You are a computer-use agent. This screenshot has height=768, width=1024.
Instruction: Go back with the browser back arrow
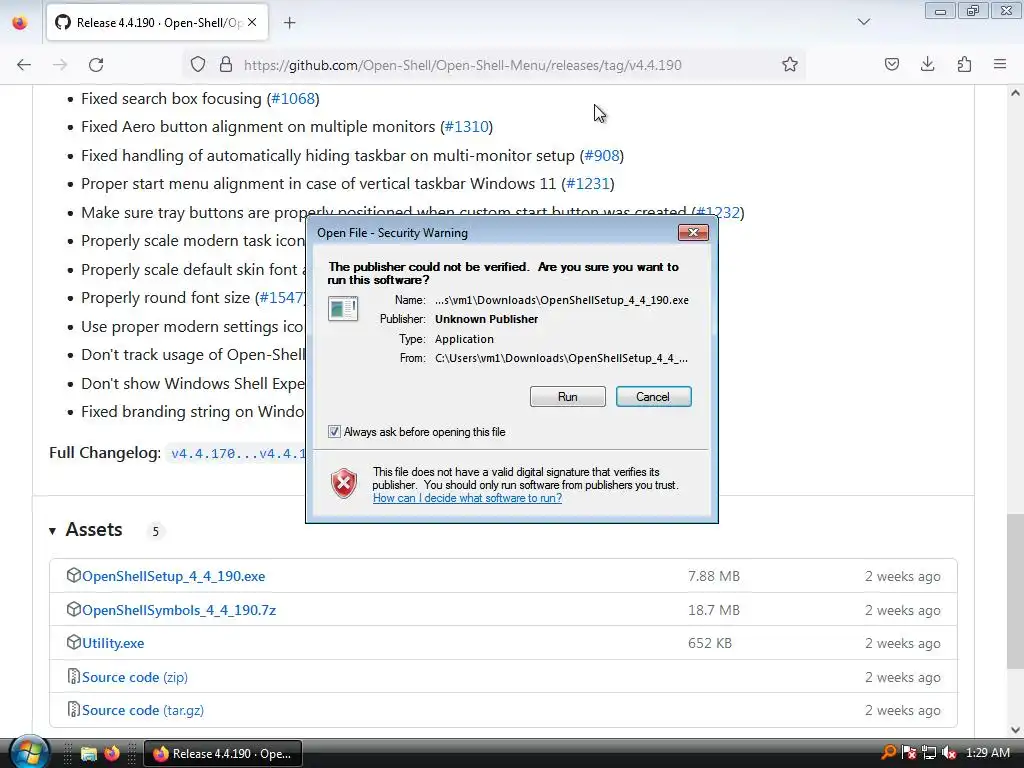[x=24, y=65]
